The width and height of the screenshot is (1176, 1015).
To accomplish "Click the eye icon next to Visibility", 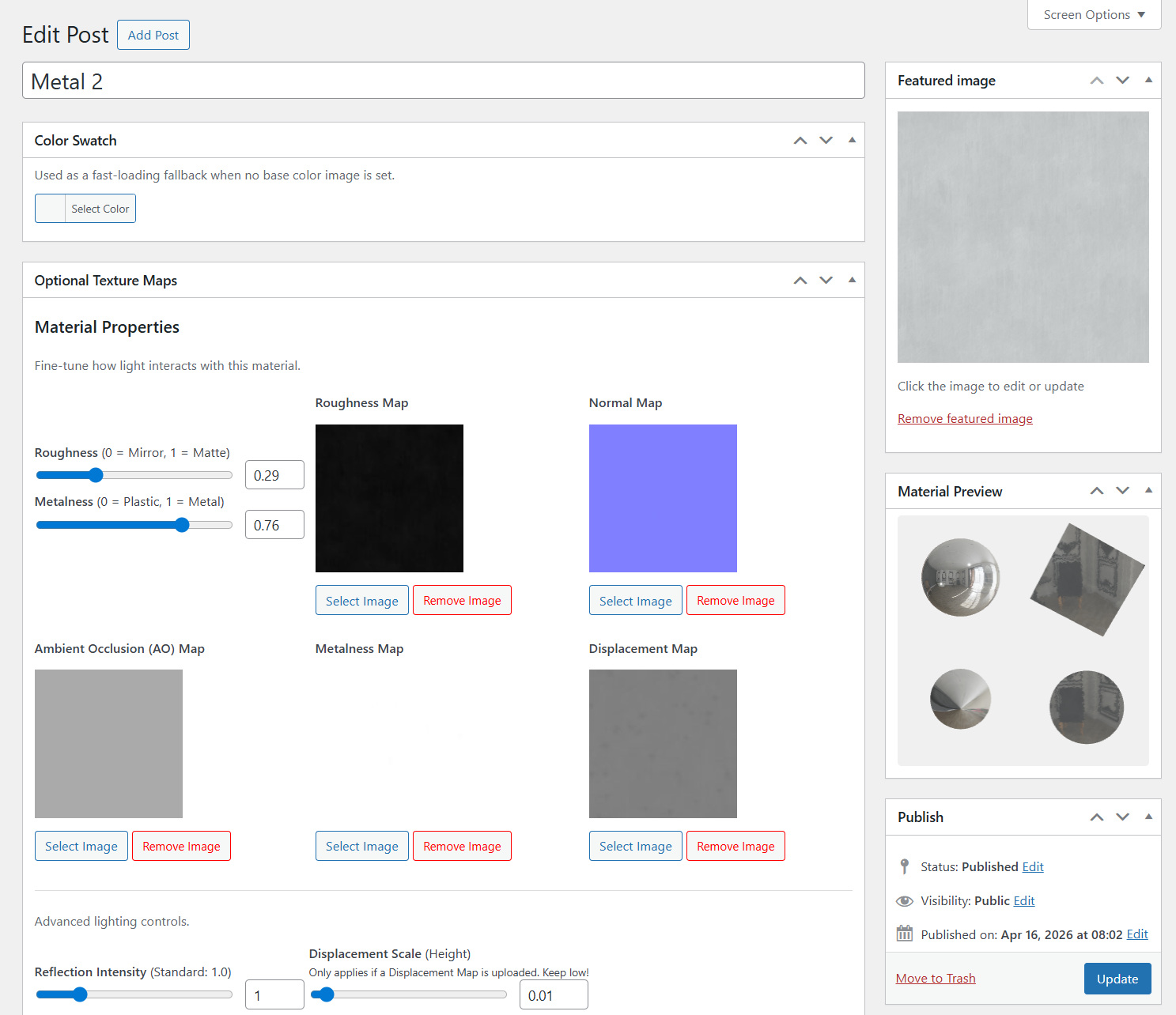I will pos(904,900).
